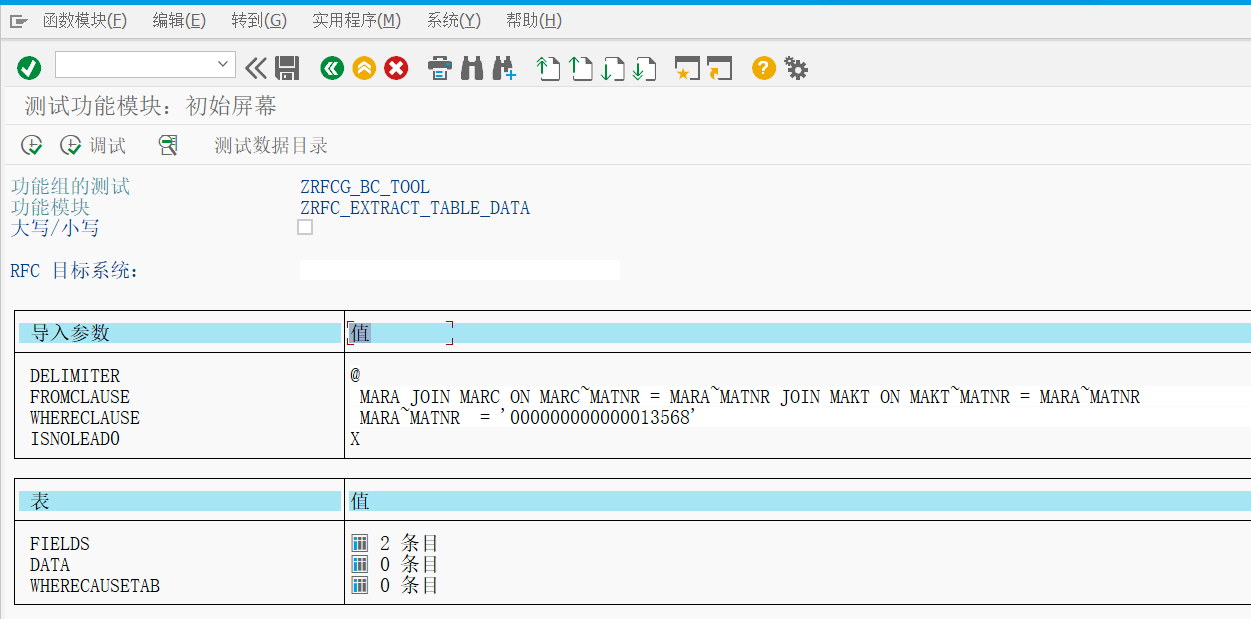Viewport: 1251px width, 619px height.
Task: Click the RFC 目标系统 input field
Action: (460, 268)
